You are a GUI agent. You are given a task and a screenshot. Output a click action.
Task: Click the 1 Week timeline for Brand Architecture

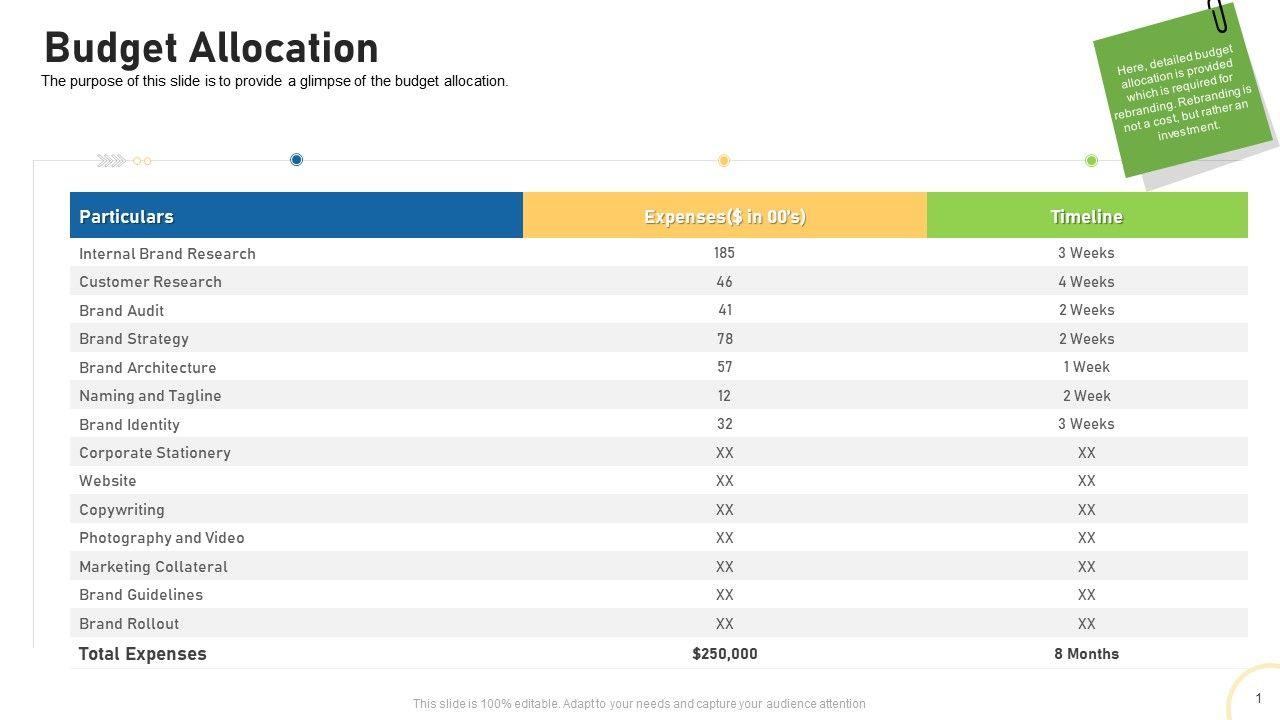(x=1086, y=367)
